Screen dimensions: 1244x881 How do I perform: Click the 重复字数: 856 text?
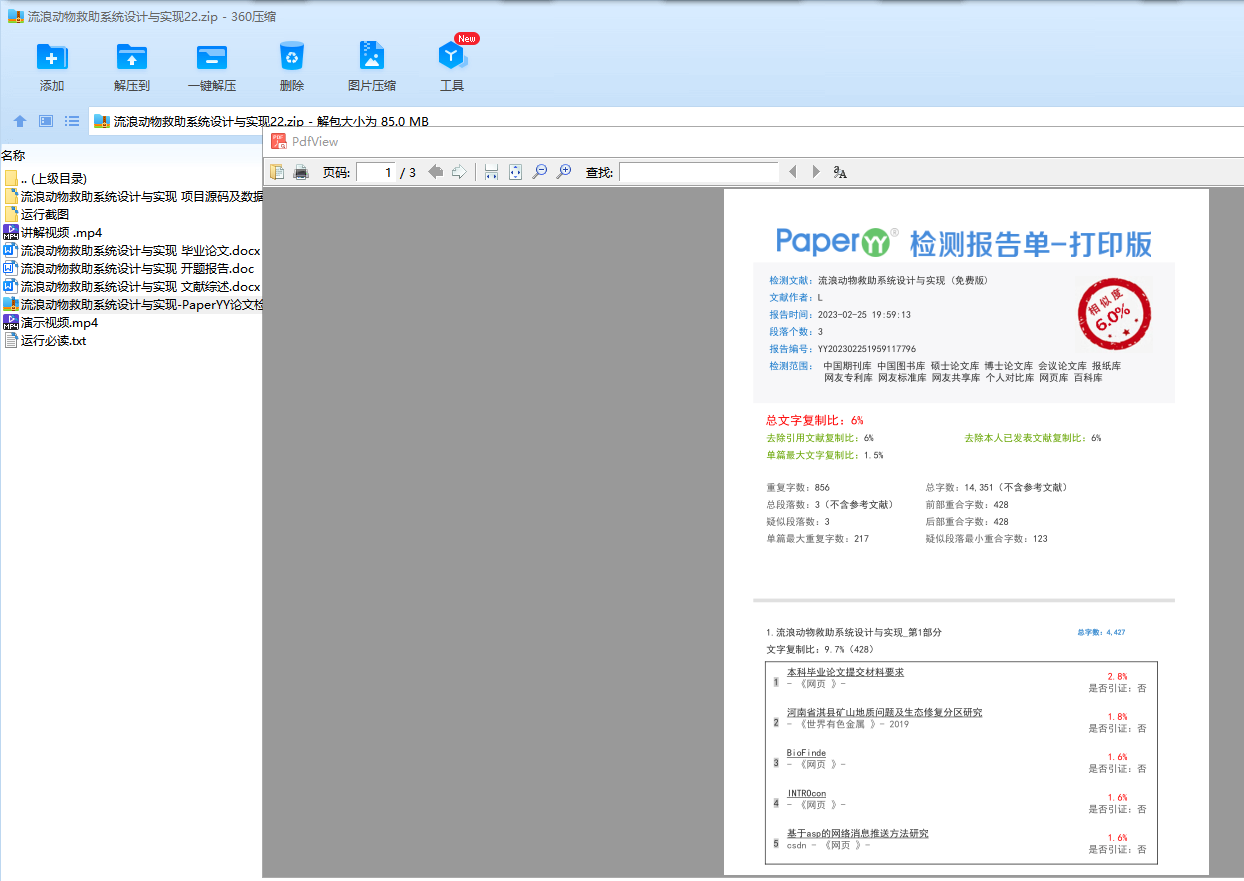pyautogui.click(x=798, y=487)
